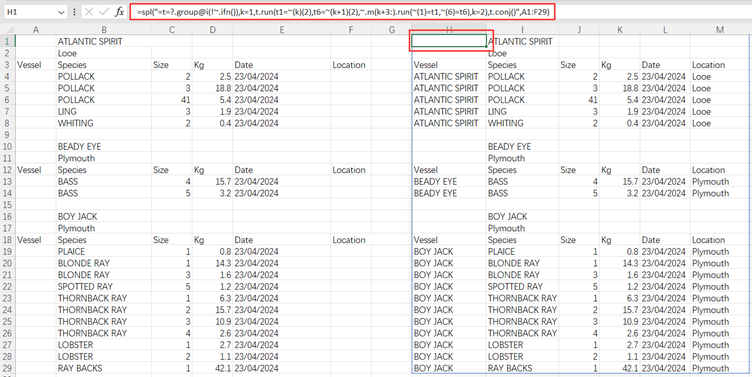Click RAY BACKS in column B
752x377 pixels.
(x=80, y=368)
